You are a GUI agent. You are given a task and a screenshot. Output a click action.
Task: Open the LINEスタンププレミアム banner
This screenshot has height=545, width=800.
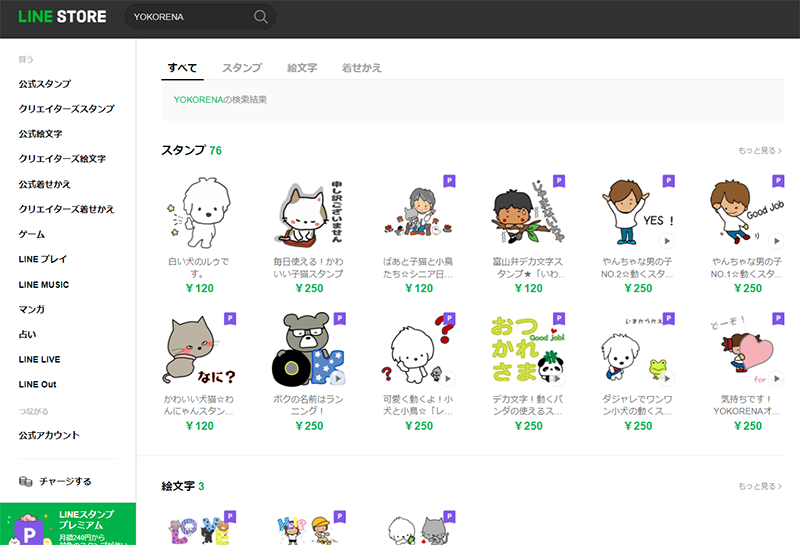click(68, 524)
